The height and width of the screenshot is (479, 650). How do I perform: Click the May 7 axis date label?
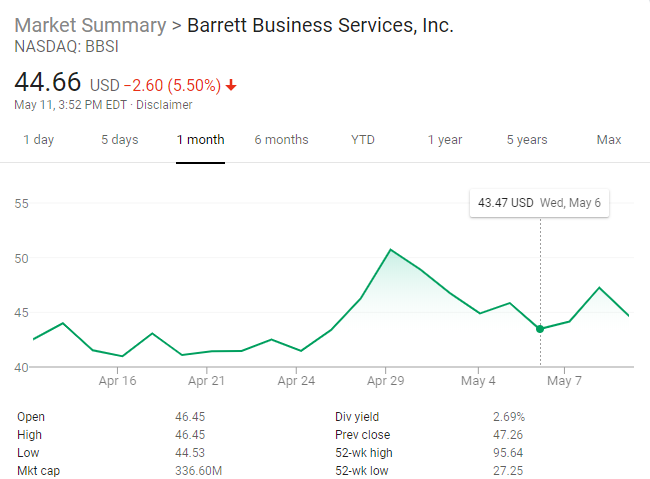point(565,381)
